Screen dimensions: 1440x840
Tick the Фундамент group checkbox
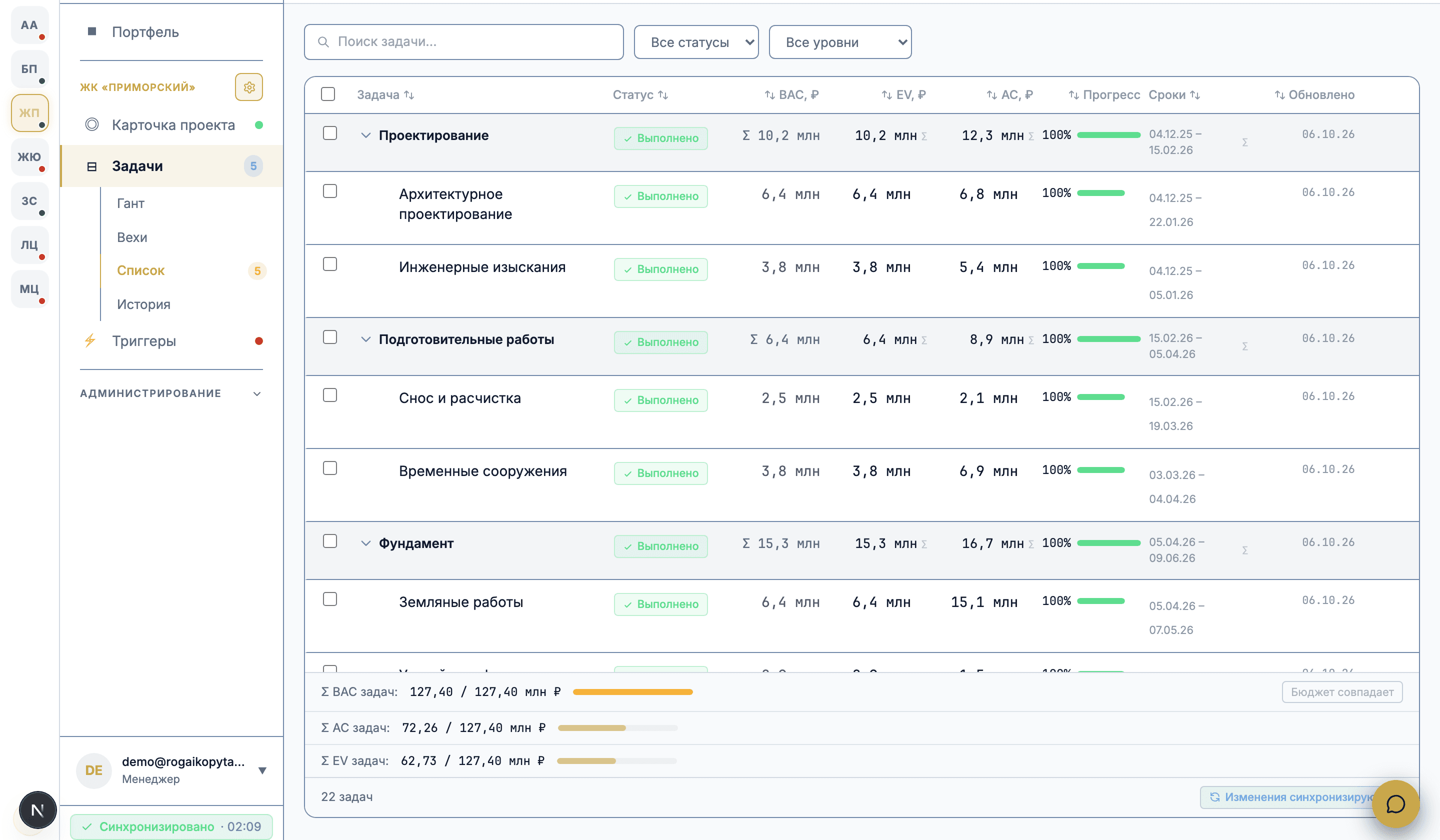point(329,541)
